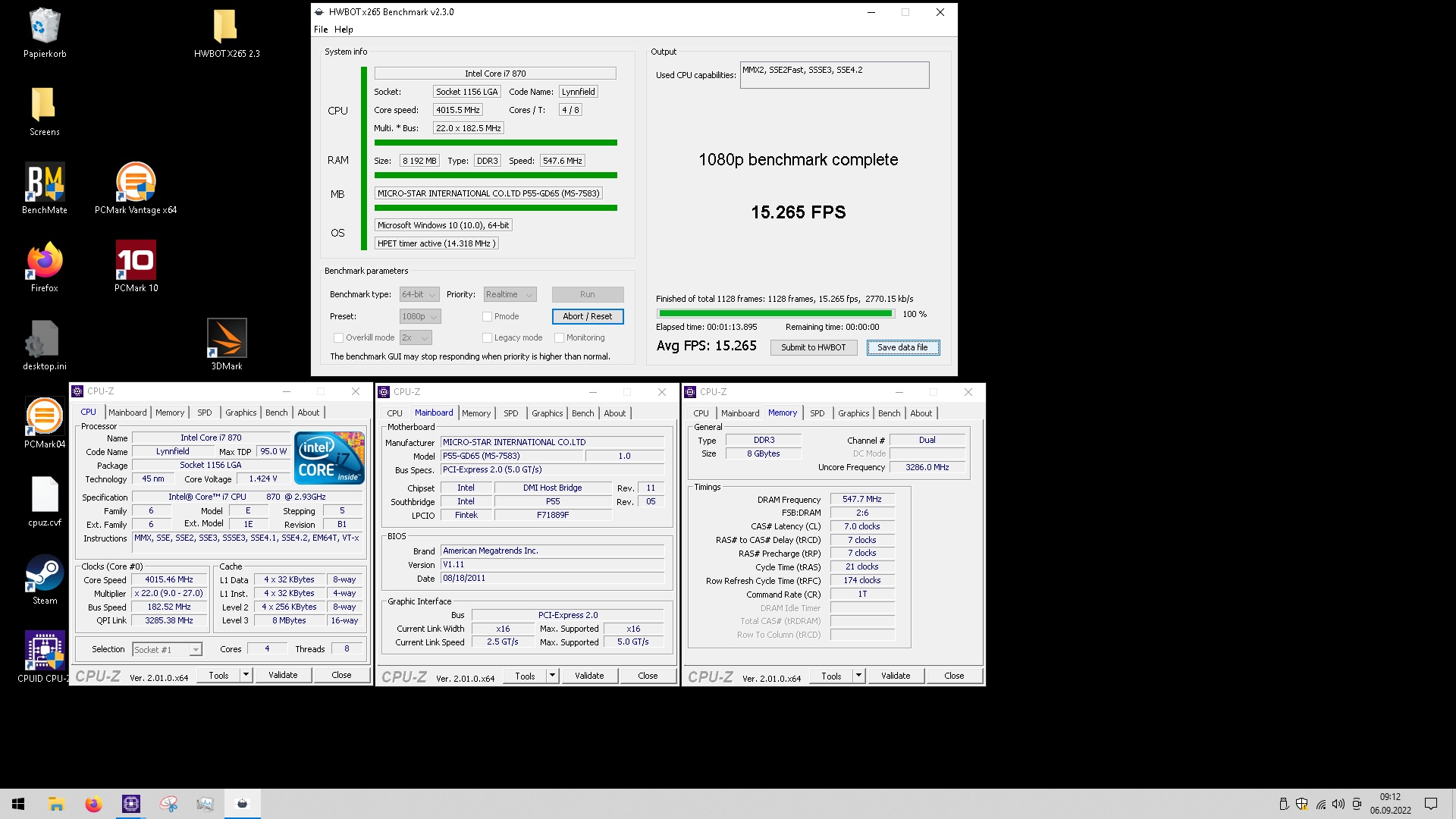The height and width of the screenshot is (819, 1456).
Task: Launch the 3DMark desktop shortcut
Action: coord(227,345)
